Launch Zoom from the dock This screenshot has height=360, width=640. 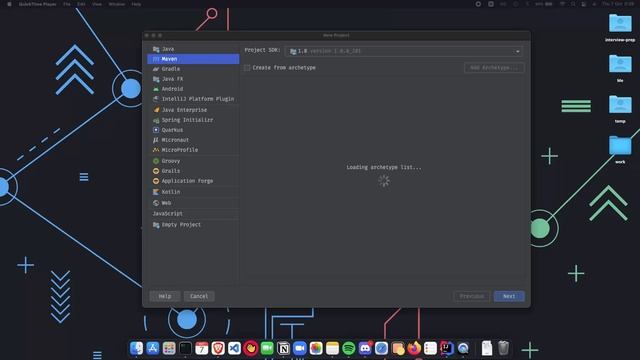point(300,348)
